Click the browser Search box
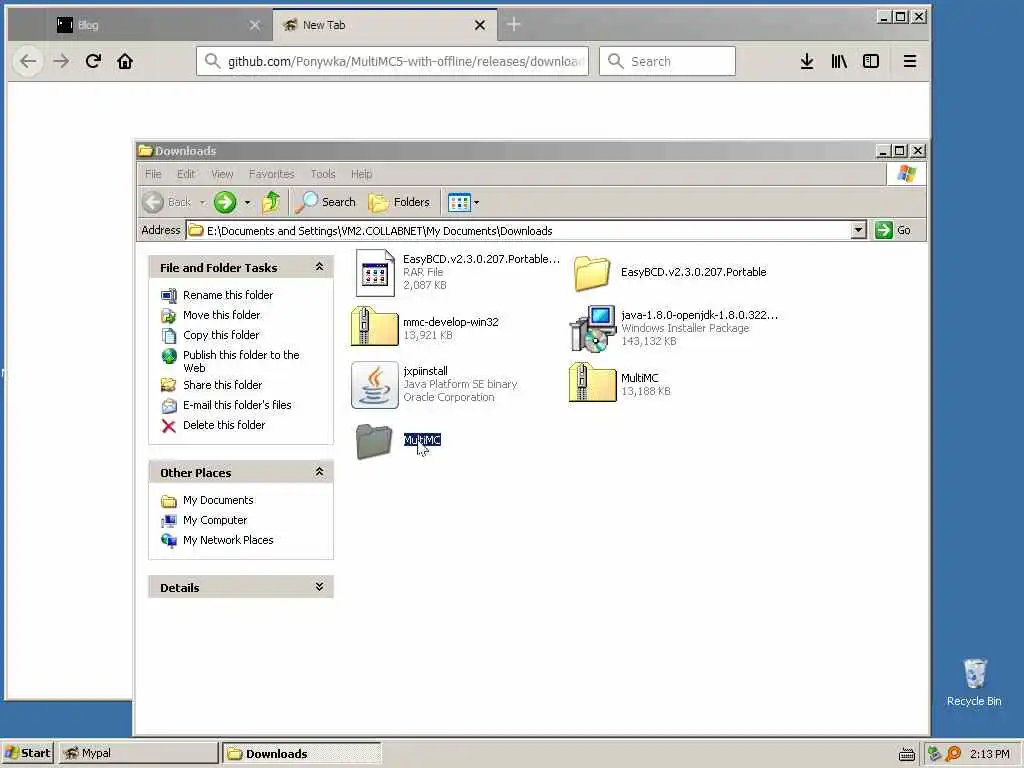The width and height of the screenshot is (1024, 768). coord(667,61)
